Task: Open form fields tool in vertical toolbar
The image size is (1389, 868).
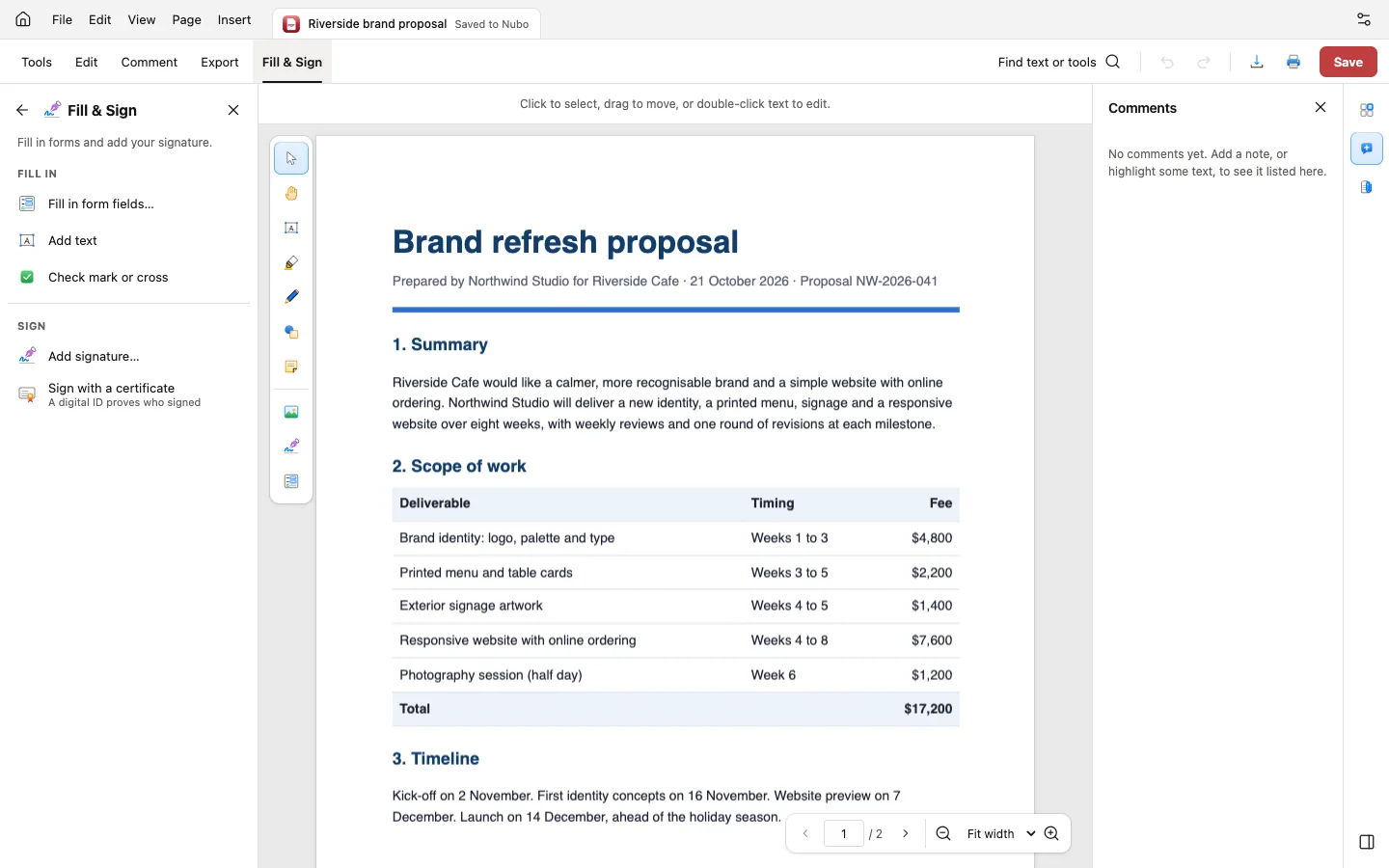Action: [291, 481]
